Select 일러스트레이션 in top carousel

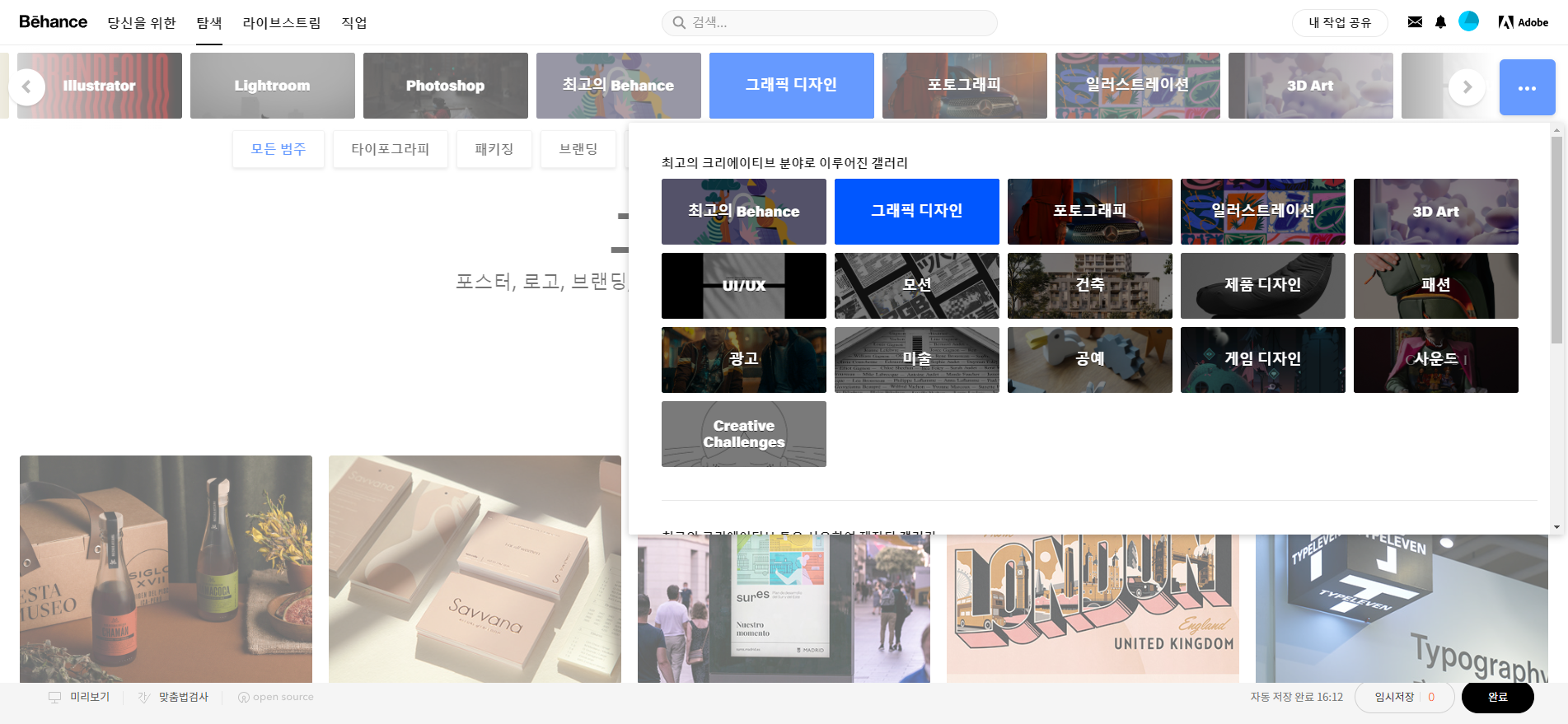tap(1138, 86)
